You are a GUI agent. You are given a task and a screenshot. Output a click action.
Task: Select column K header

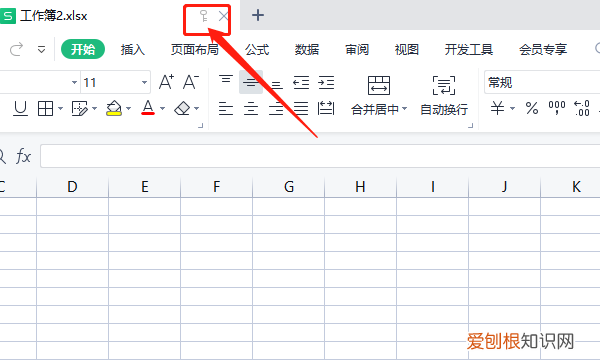(571, 187)
